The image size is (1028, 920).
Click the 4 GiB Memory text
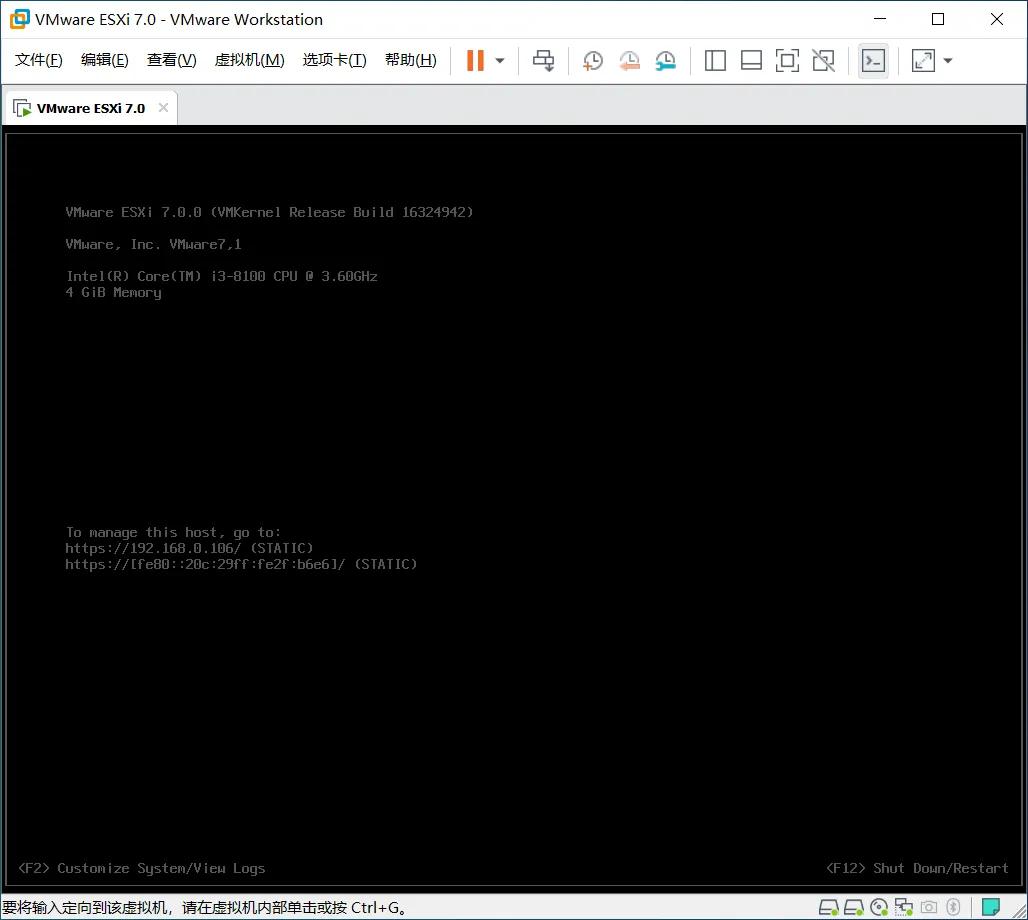(113, 292)
